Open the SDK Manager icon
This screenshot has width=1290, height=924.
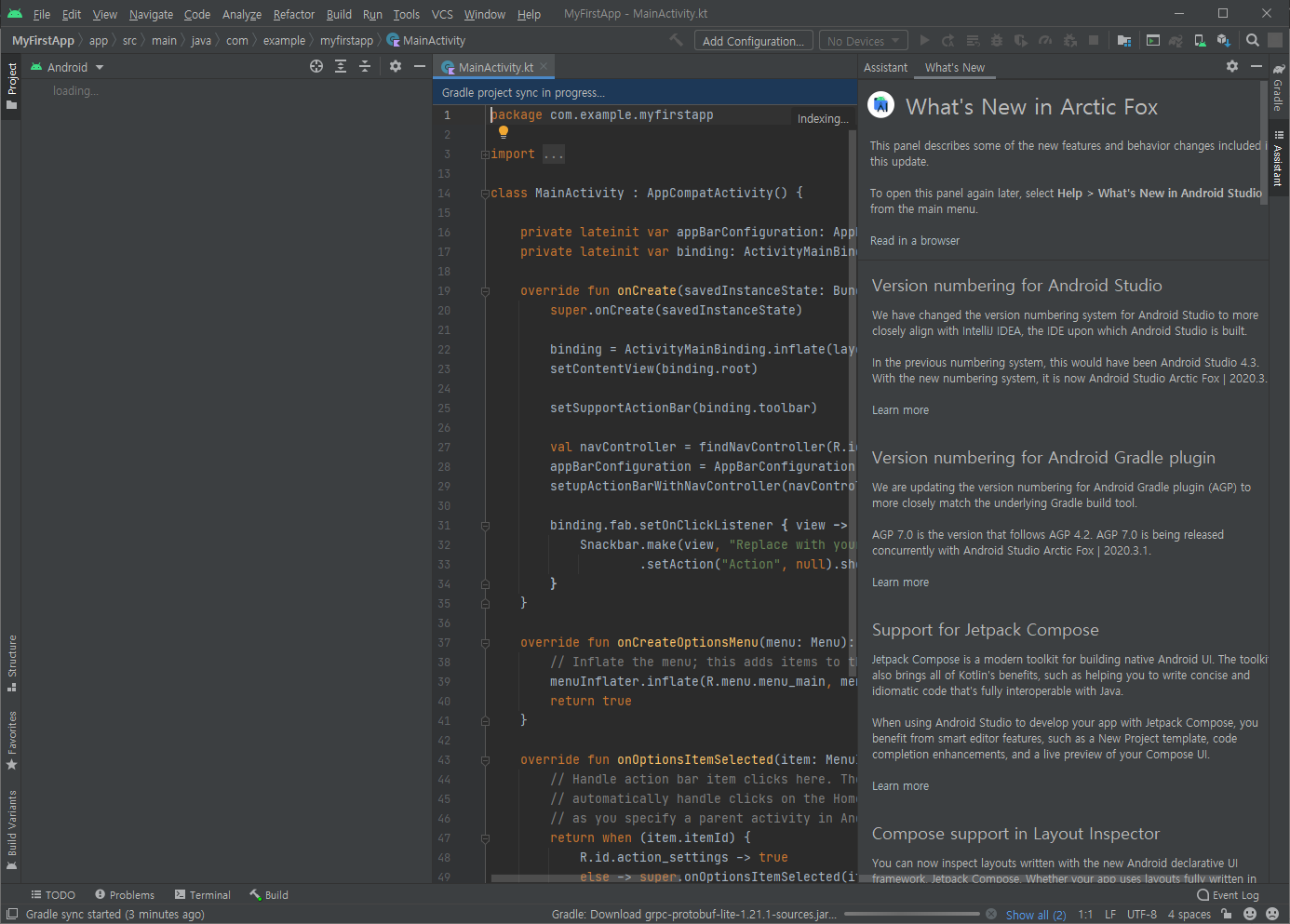click(x=1224, y=40)
